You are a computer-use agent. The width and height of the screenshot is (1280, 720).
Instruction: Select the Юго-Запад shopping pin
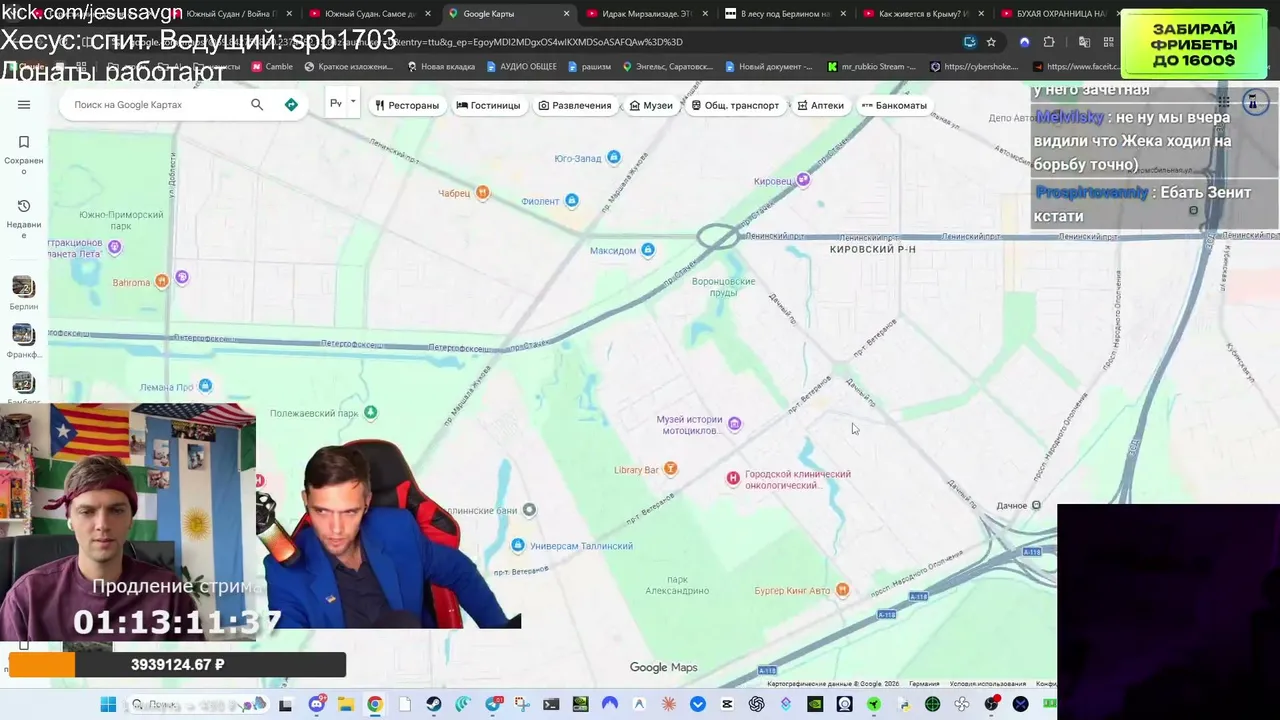pos(614,157)
